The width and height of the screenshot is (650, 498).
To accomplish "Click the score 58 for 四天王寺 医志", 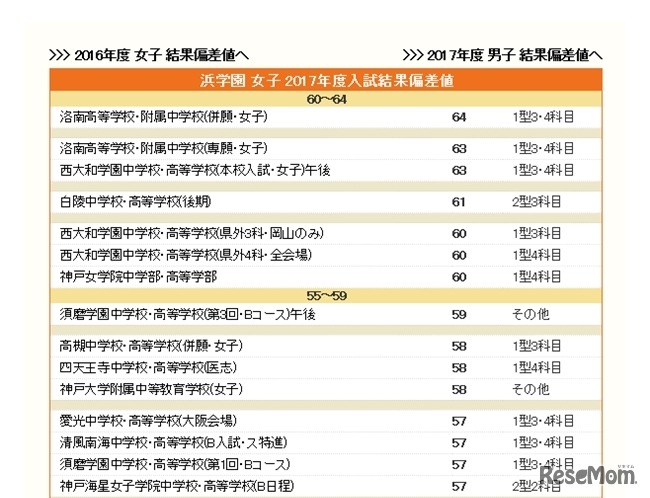I will point(459,368).
